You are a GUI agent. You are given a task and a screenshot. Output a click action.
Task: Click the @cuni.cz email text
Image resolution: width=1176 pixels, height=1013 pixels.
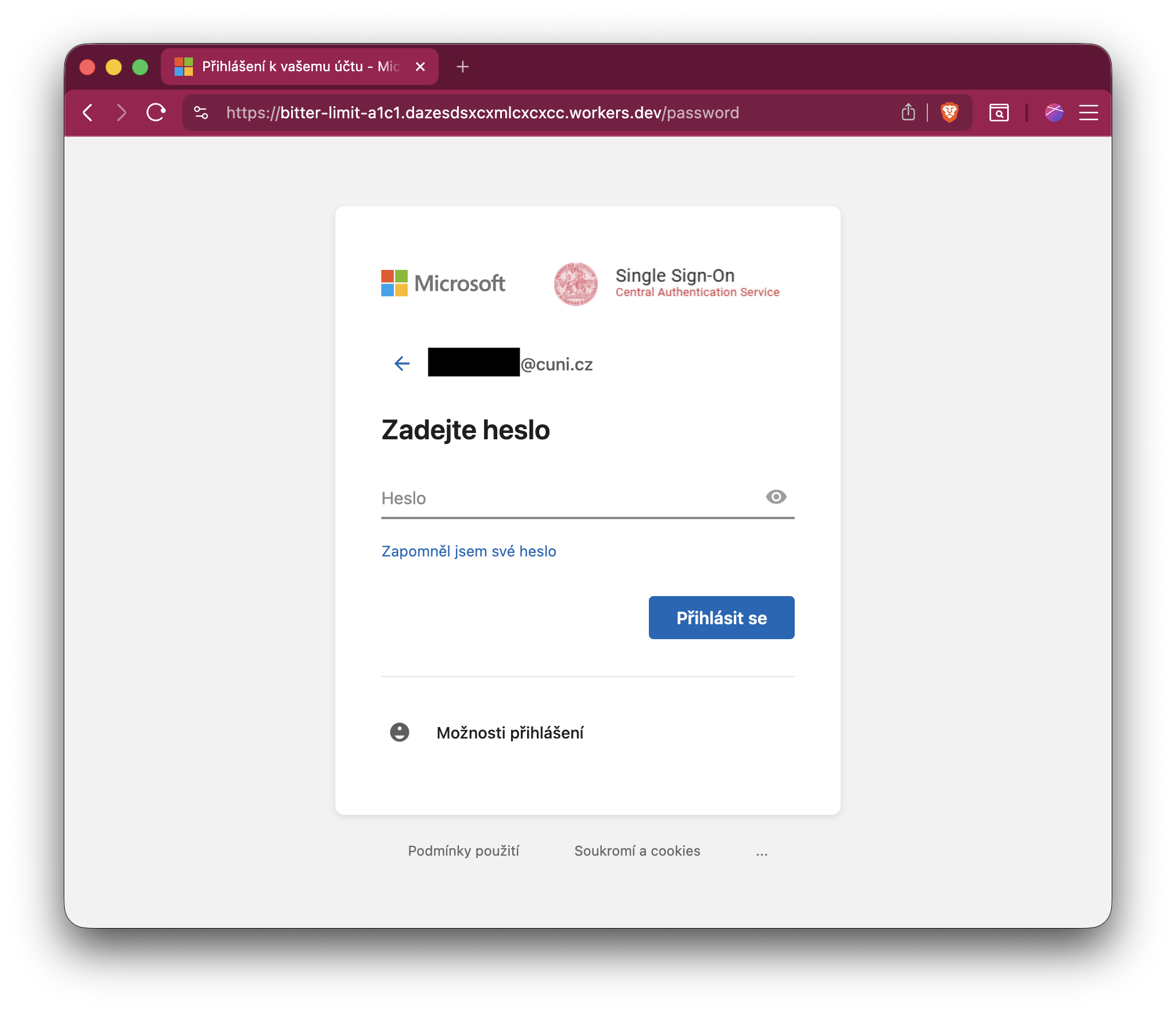pos(556,364)
